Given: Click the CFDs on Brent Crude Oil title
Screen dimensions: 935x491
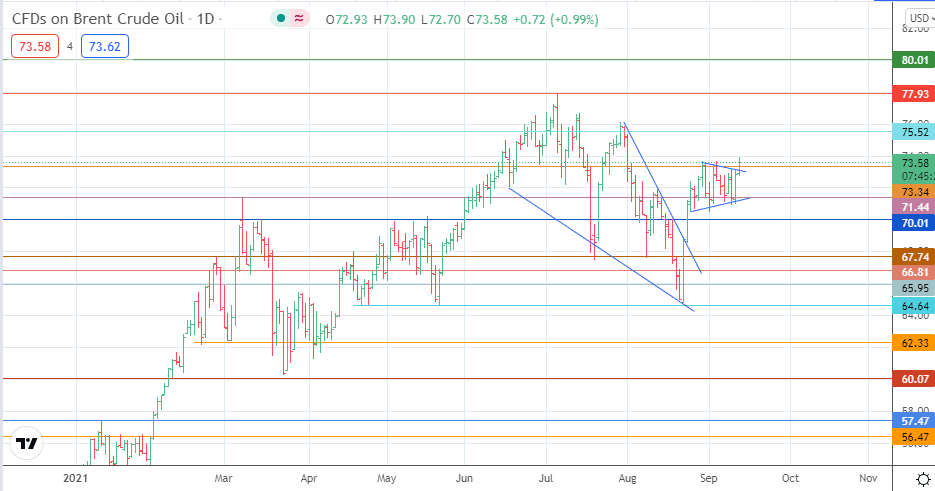Looking at the screenshot, I should tap(98, 19).
